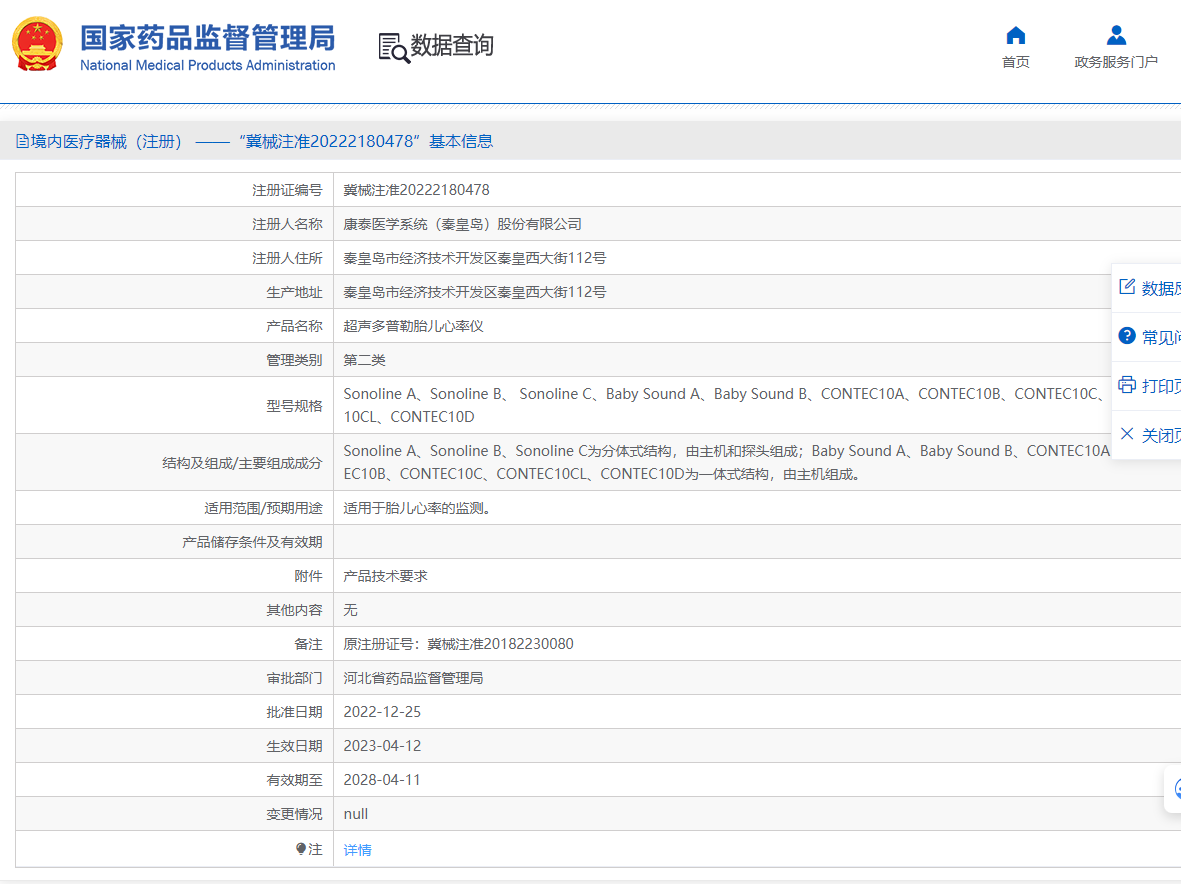Viewport: 1181px width, 884px height.
Task: Click the 审批部门 row label
Action: pos(294,678)
